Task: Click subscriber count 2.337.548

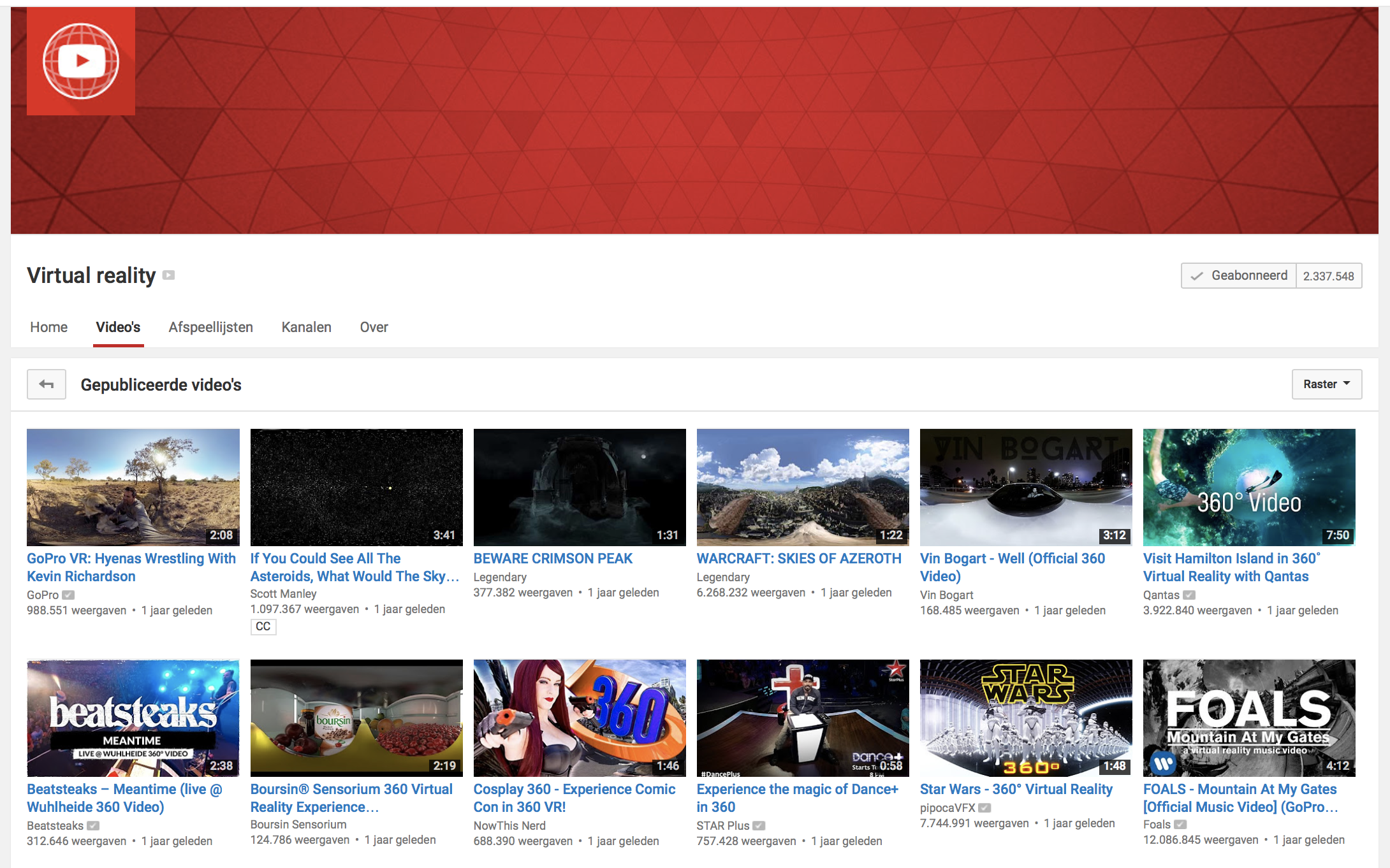Action: pyautogui.click(x=1329, y=276)
